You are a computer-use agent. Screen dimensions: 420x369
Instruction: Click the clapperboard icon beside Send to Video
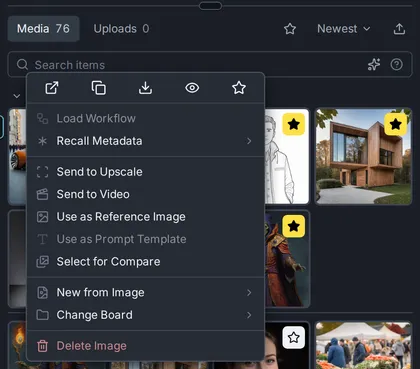click(42, 194)
